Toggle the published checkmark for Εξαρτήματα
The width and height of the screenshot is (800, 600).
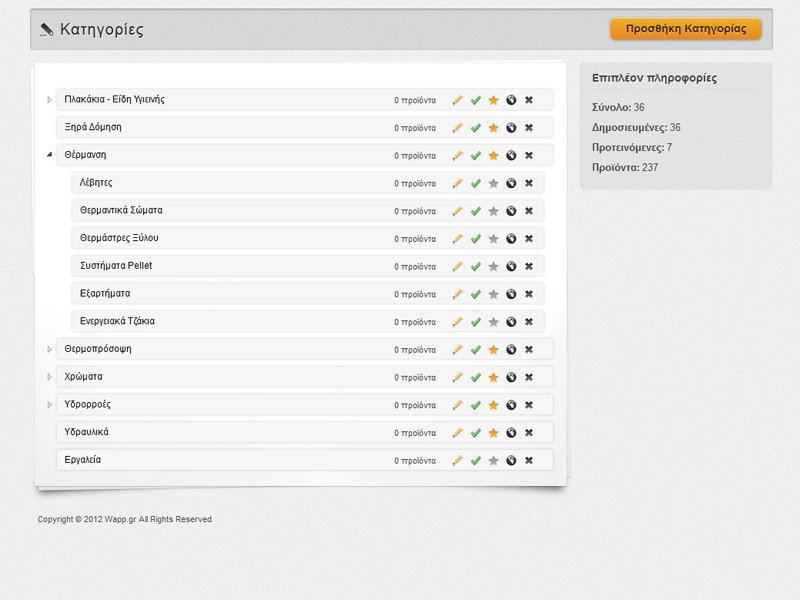(476, 294)
